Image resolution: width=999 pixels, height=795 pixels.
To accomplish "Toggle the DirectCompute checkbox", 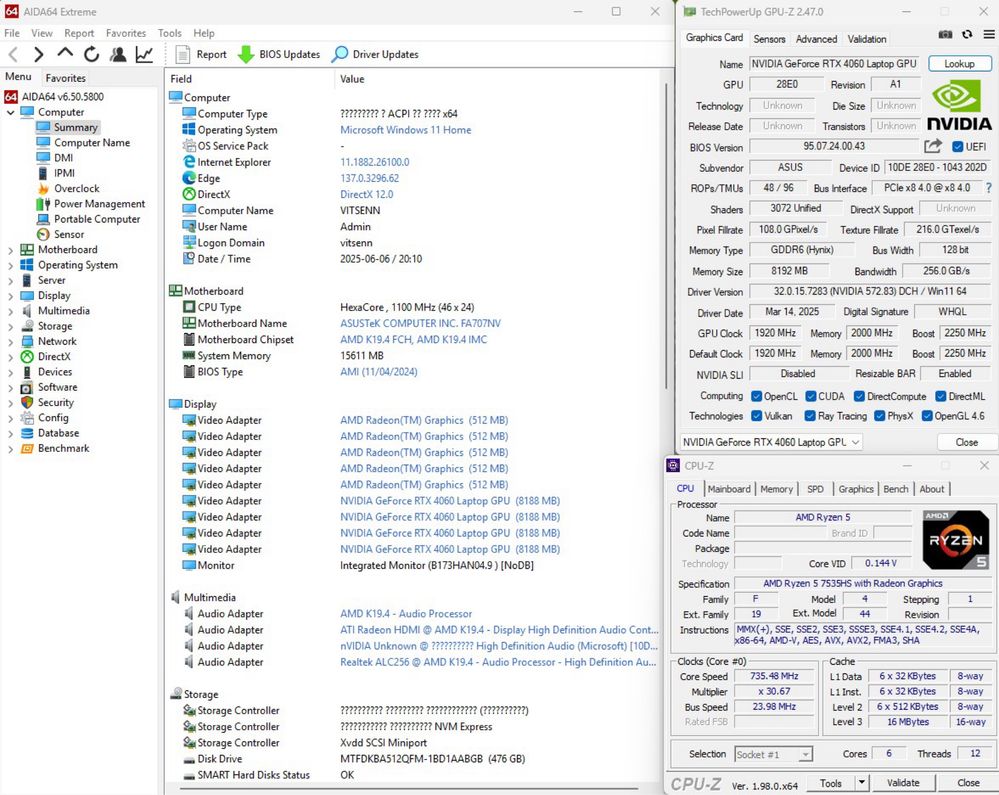I will pyautogui.click(x=859, y=396).
